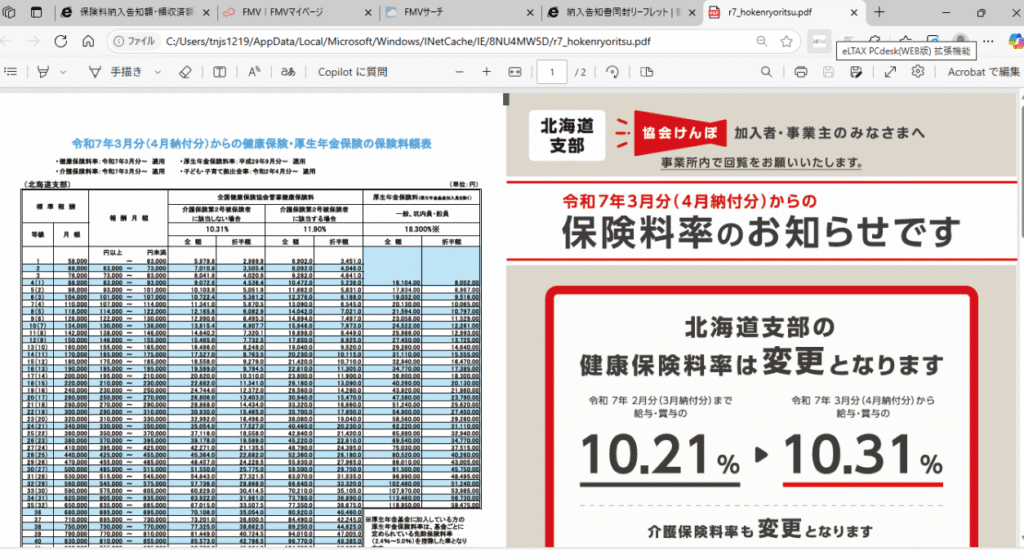This screenshot has width=1024, height=560.
Task: Go to the browser home page
Action: point(88,41)
